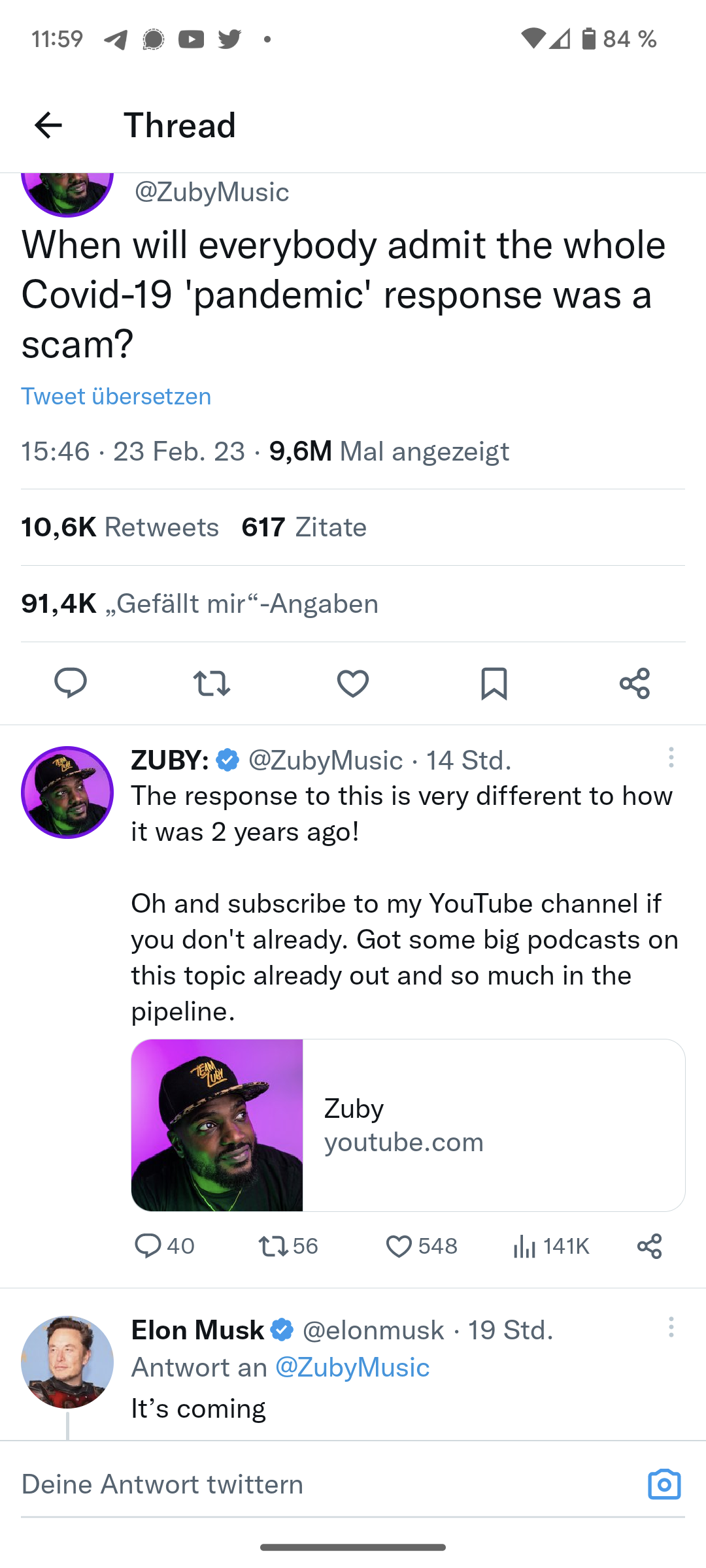
Task: Tap the camera icon in reply bar
Action: 664,1484
